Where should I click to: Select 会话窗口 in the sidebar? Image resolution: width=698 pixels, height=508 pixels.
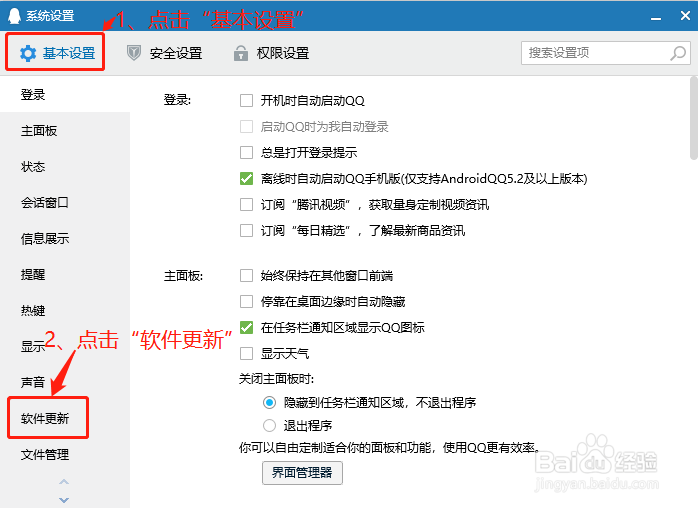coord(65,203)
